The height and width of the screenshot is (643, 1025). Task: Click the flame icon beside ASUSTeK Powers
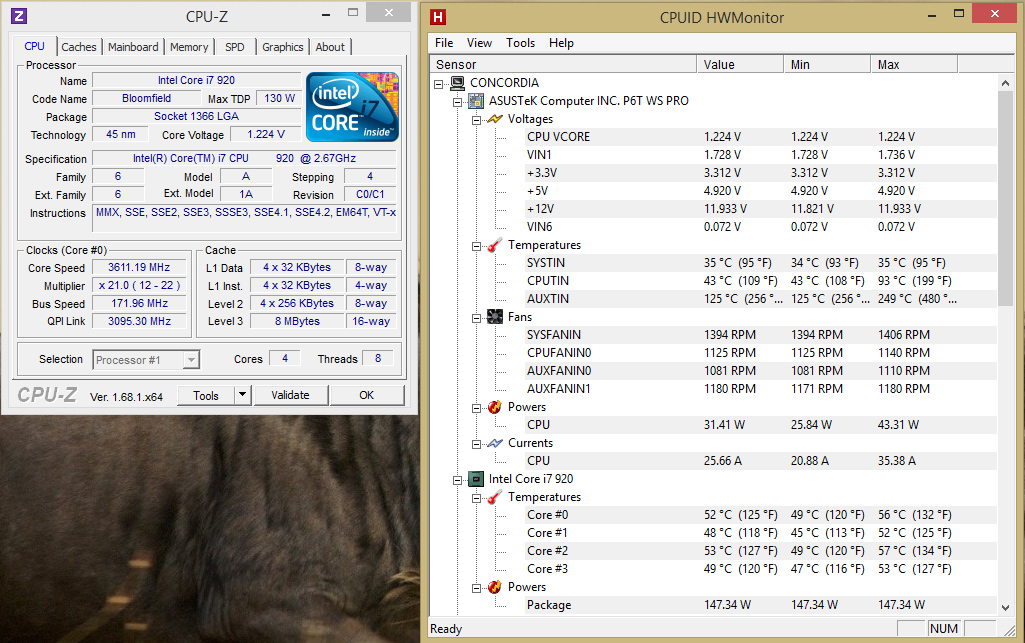point(495,407)
